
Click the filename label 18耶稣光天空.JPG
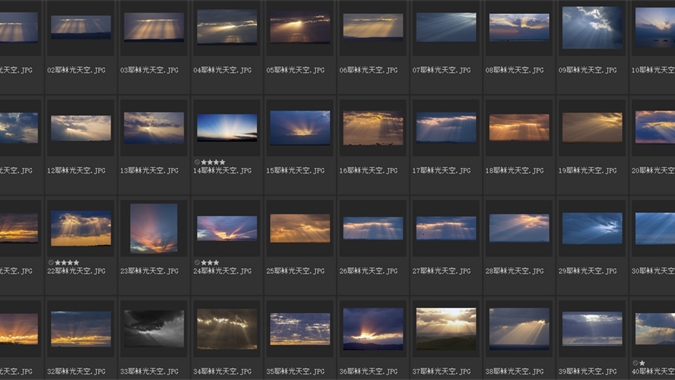click(x=514, y=171)
